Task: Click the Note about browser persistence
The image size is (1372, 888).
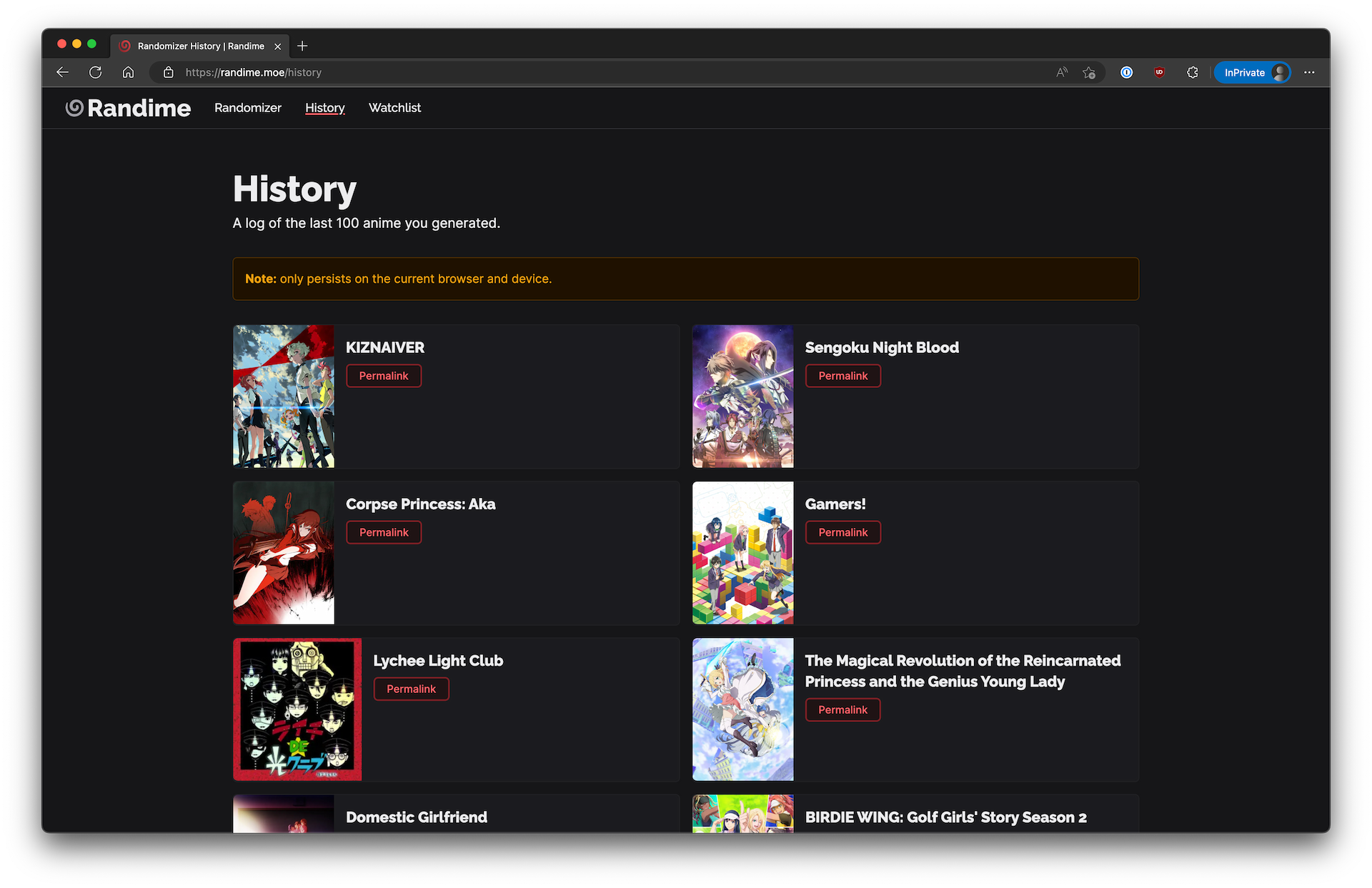Action: click(x=686, y=279)
